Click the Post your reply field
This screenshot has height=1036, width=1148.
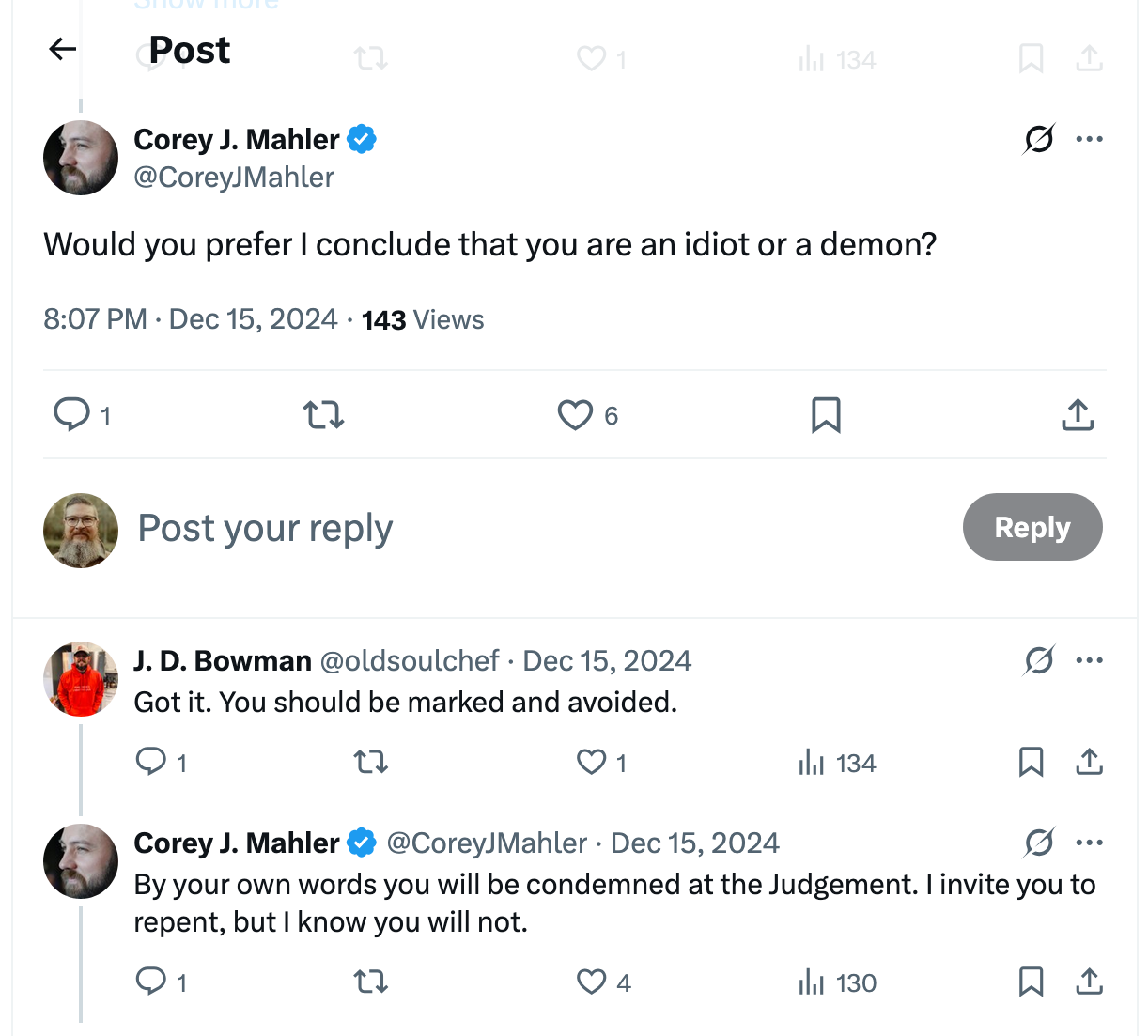(x=265, y=528)
